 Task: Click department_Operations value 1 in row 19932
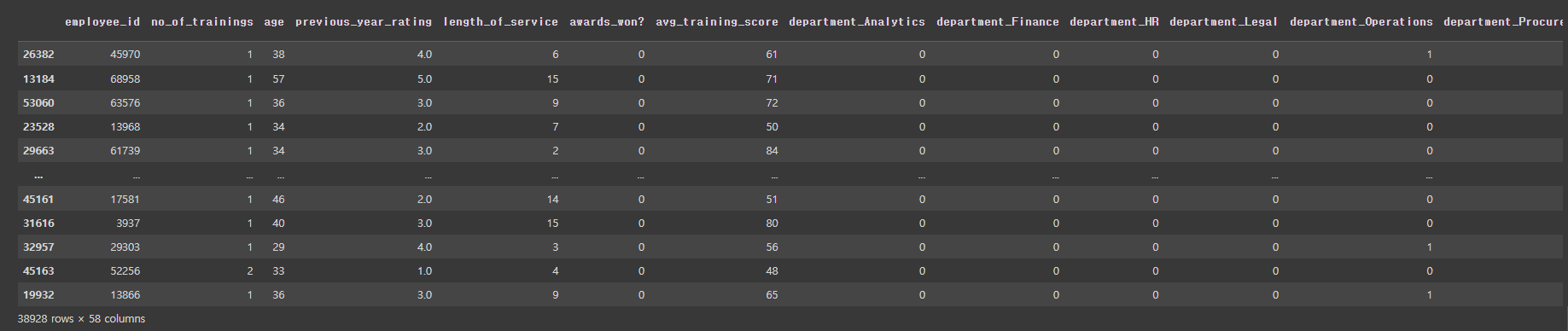point(1430,294)
